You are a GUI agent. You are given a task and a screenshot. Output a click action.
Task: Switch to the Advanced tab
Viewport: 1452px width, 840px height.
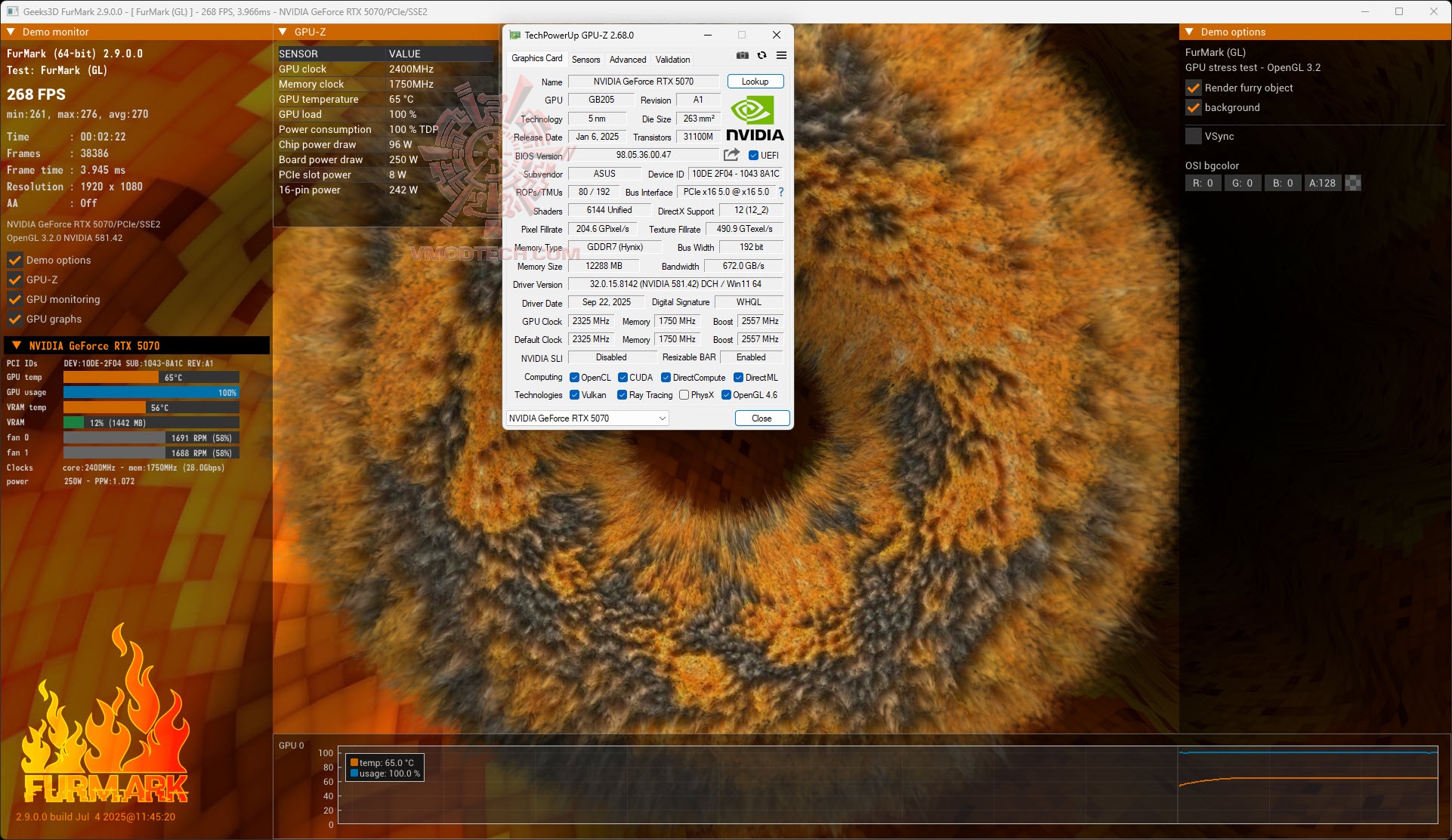coord(627,59)
